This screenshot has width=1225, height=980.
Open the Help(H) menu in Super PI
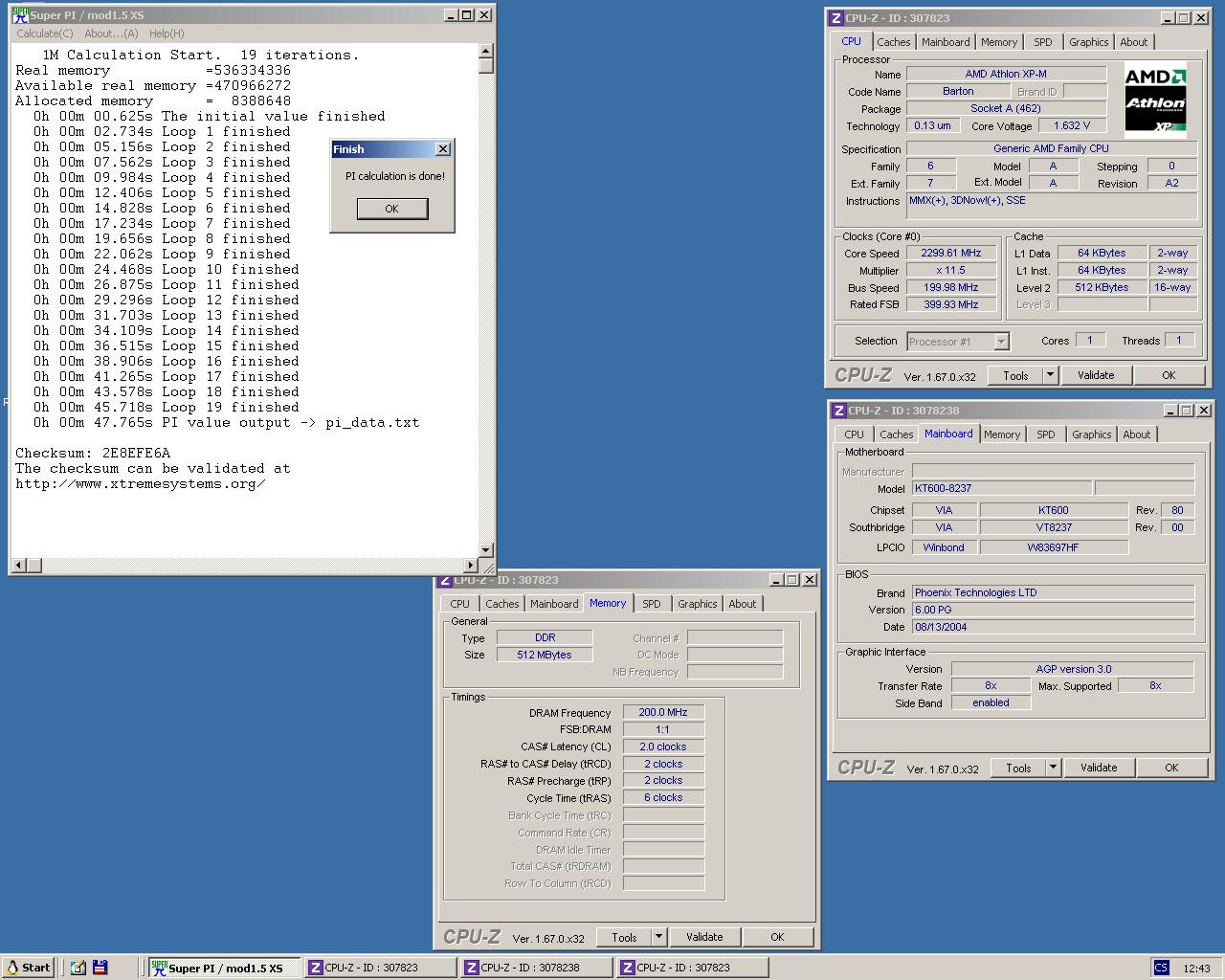[167, 33]
